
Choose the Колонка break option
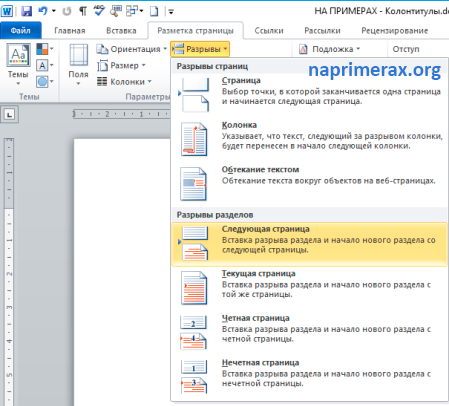(309, 139)
